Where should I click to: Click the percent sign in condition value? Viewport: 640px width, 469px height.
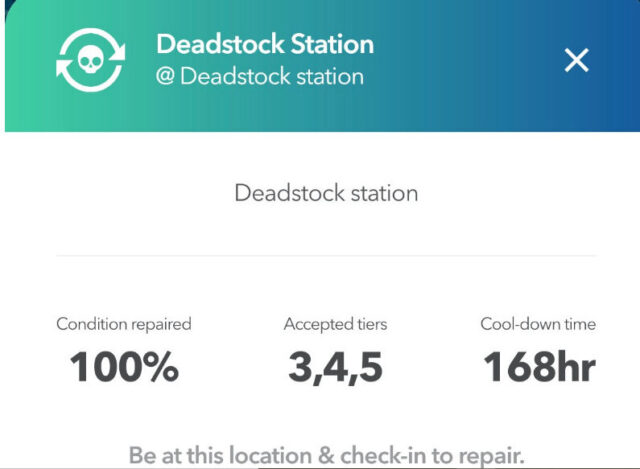point(164,367)
